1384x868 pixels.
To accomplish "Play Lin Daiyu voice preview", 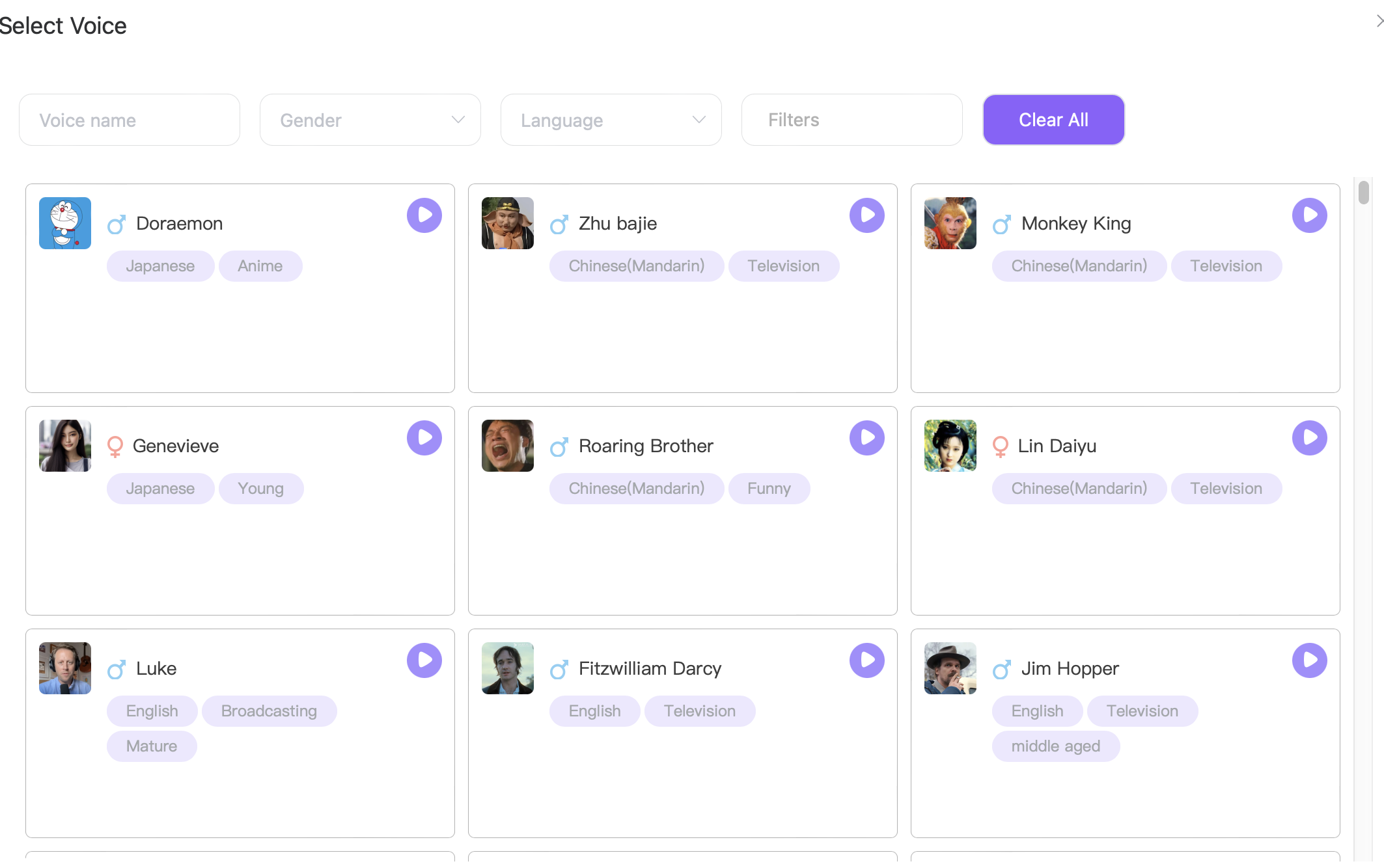I will click(x=1309, y=438).
